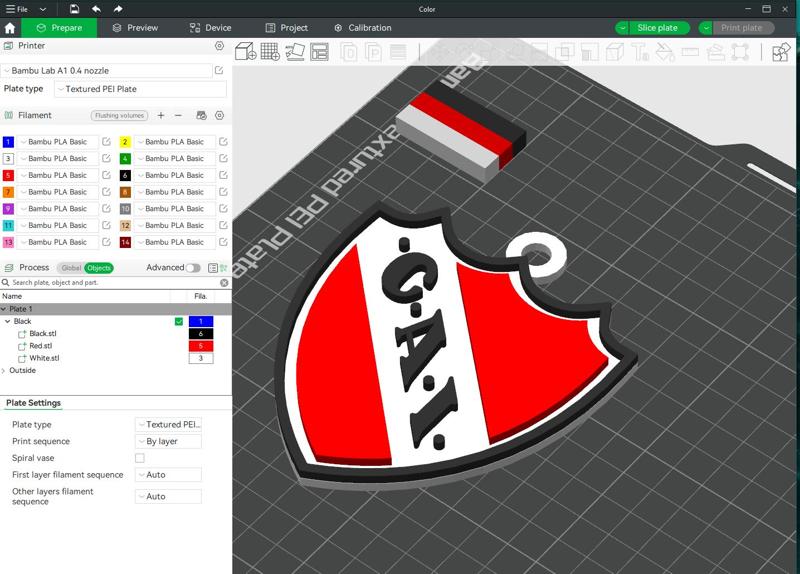This screenshot has width=800, height=574.
Task: Edit filament 14 preset icon
Action: [x=223, y=242]
